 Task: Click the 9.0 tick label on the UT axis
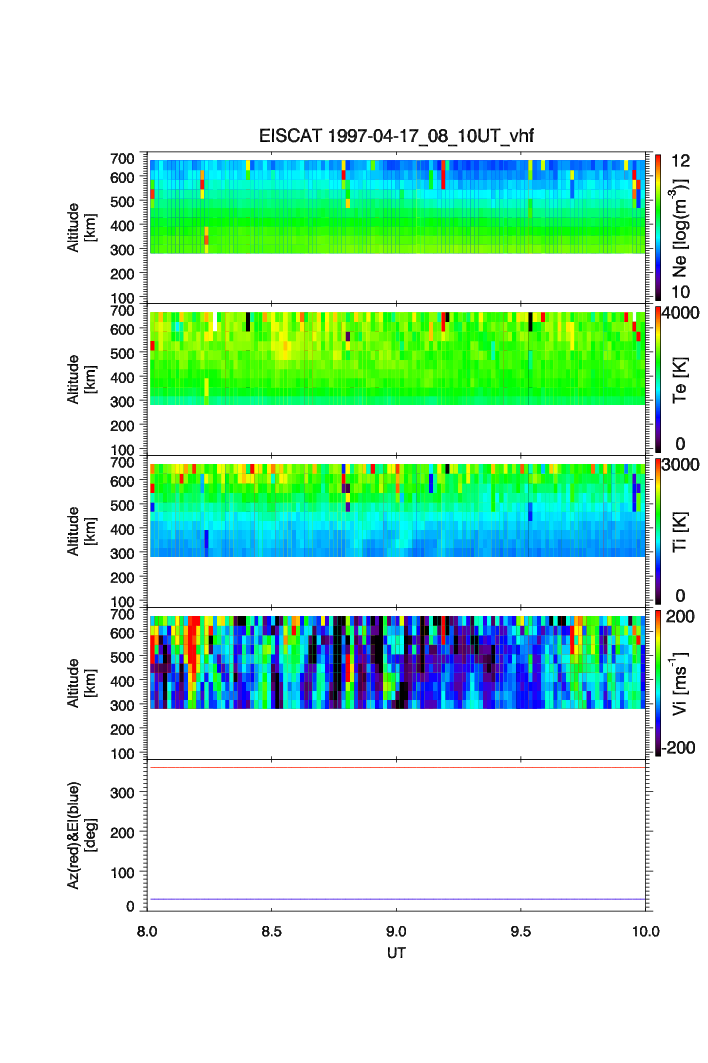[x=396, y=931]
